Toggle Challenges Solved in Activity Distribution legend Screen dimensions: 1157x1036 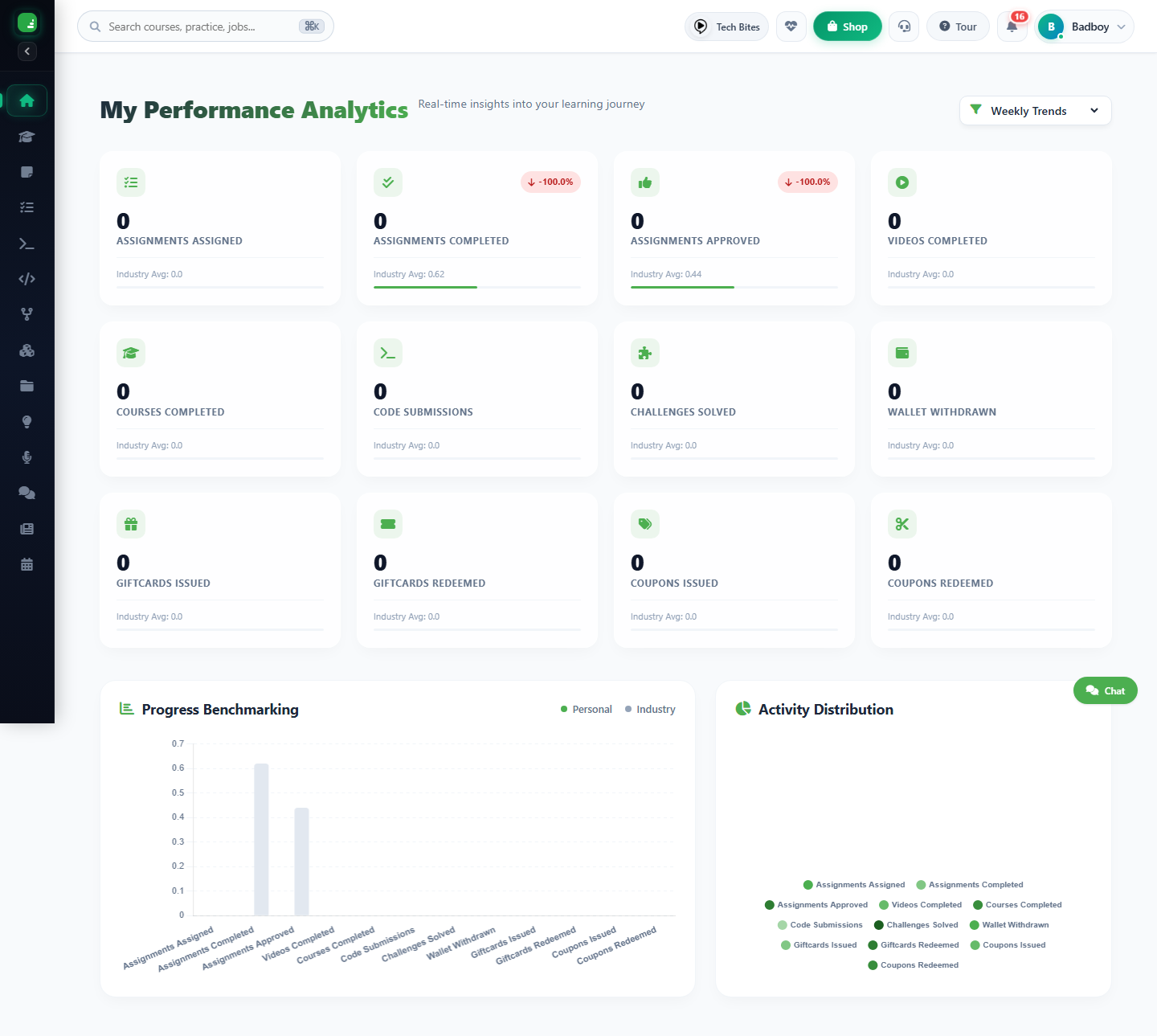(916, 925)
